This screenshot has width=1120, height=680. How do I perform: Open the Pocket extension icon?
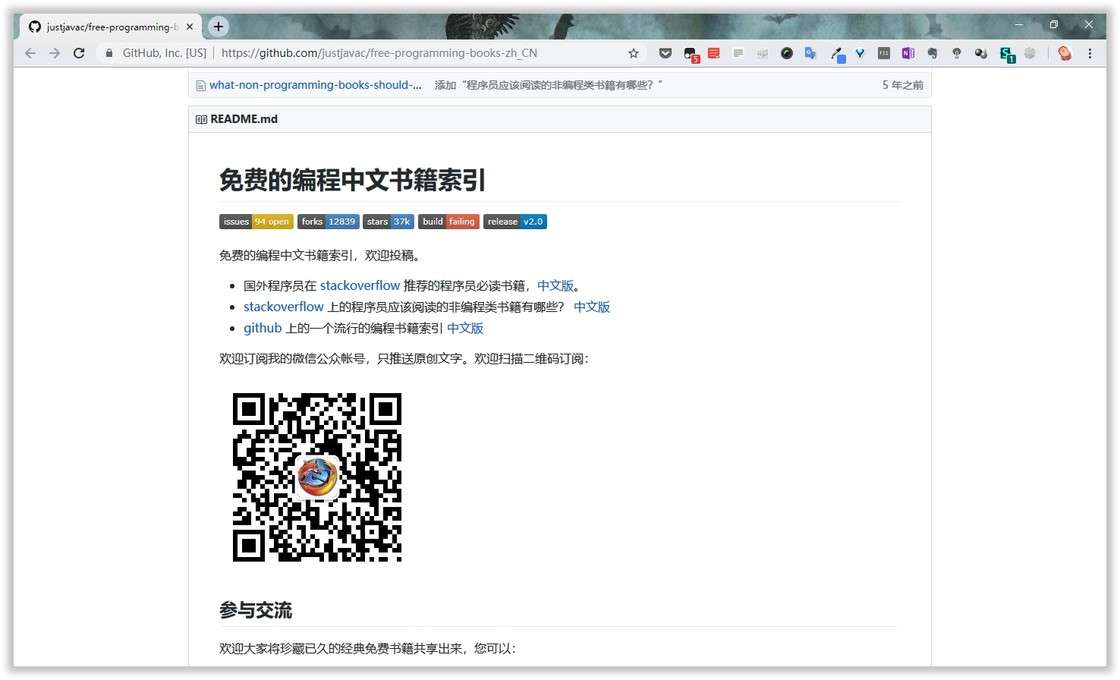coord(664,53)
